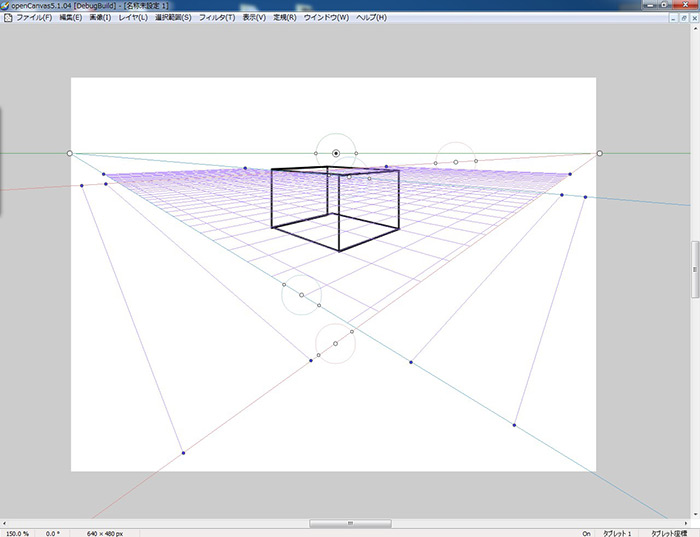This screenshot has height=537, width=700.
Task: Click the bottom-right blue perspective control point
Action: pyautogui.click(x=514, y=425)
